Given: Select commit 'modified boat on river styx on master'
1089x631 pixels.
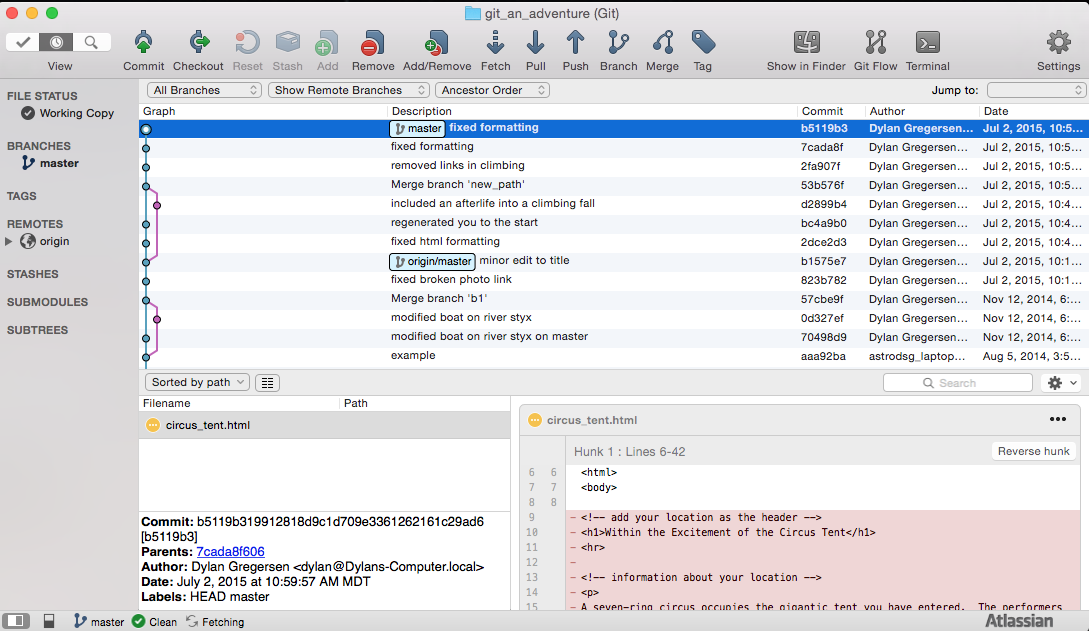Looking at the screenshot, I should coord(613,337).
